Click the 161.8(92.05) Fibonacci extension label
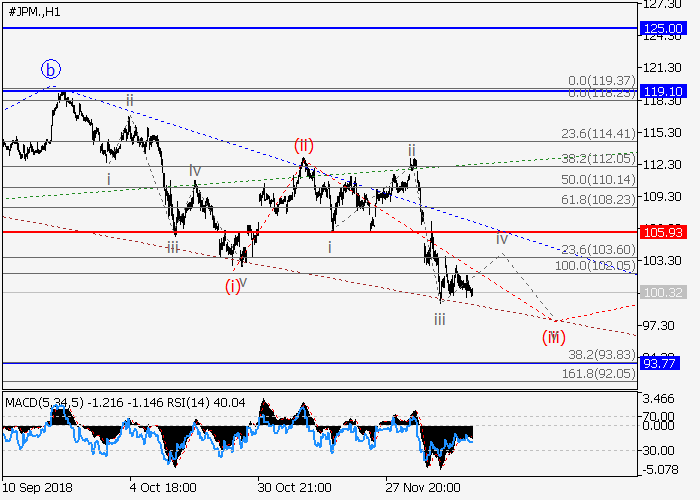The height and width of the screenshot is (500, 700). click(x=596, y=373)
